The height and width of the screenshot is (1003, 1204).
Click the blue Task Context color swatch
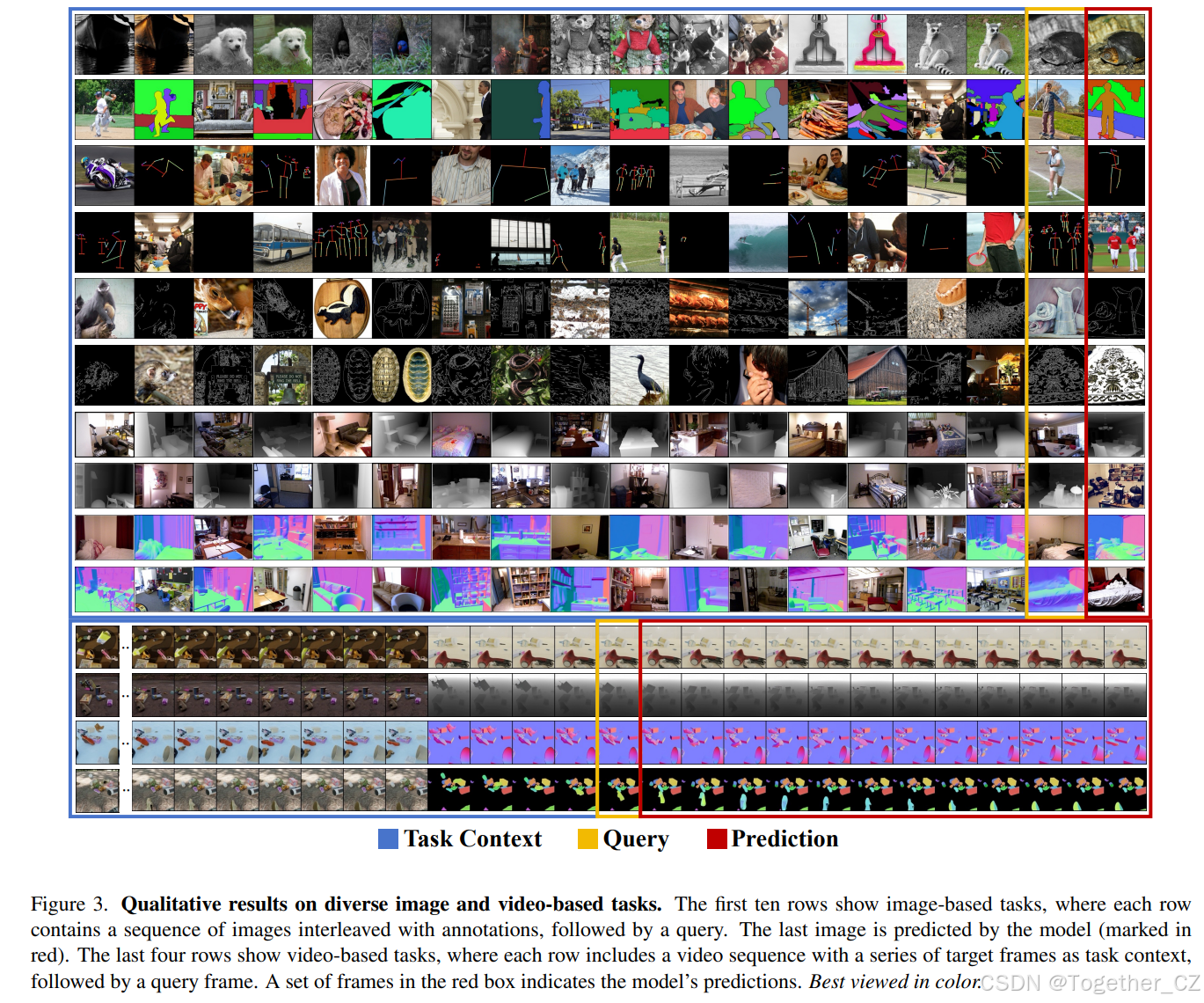[x=388, y=838]
